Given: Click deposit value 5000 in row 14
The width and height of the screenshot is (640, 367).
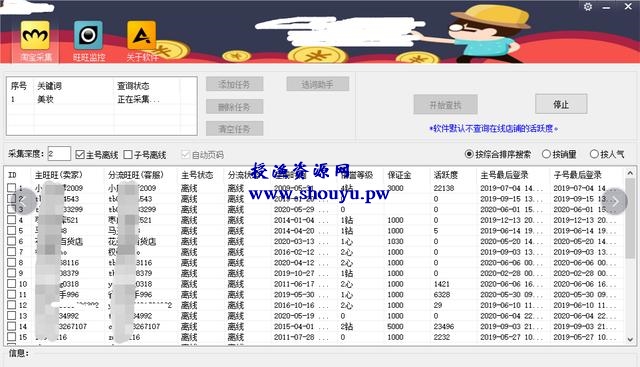Looking at the screenshot, I should coord(395,326).
